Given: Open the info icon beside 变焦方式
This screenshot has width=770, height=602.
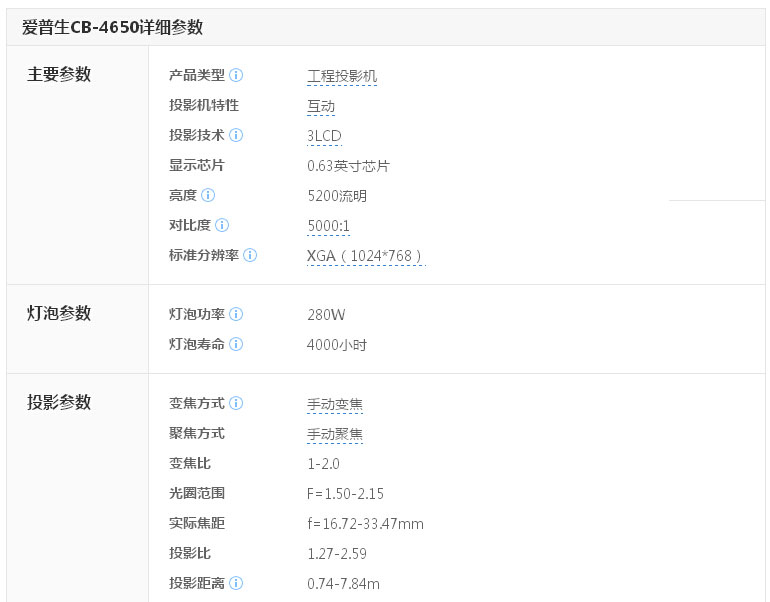Looking at the screenshot, I should click(x=236, y=403).
